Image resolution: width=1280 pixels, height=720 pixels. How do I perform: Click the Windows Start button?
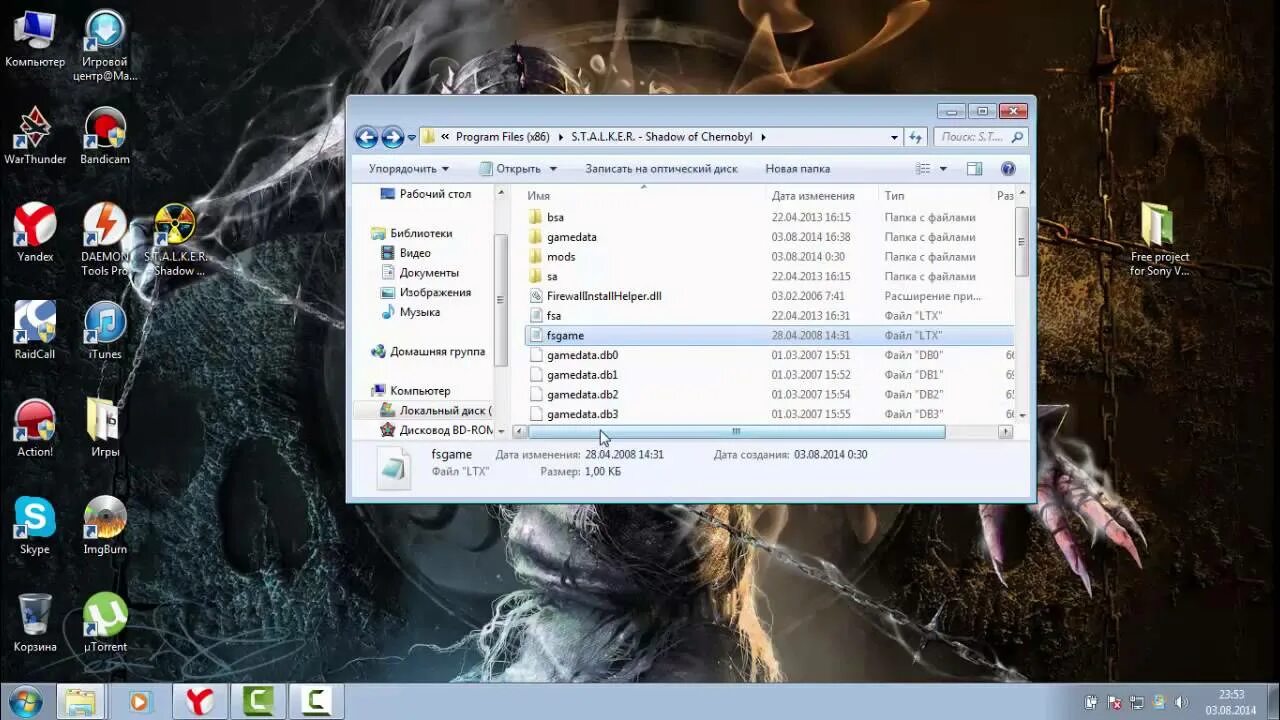[25, 701]
